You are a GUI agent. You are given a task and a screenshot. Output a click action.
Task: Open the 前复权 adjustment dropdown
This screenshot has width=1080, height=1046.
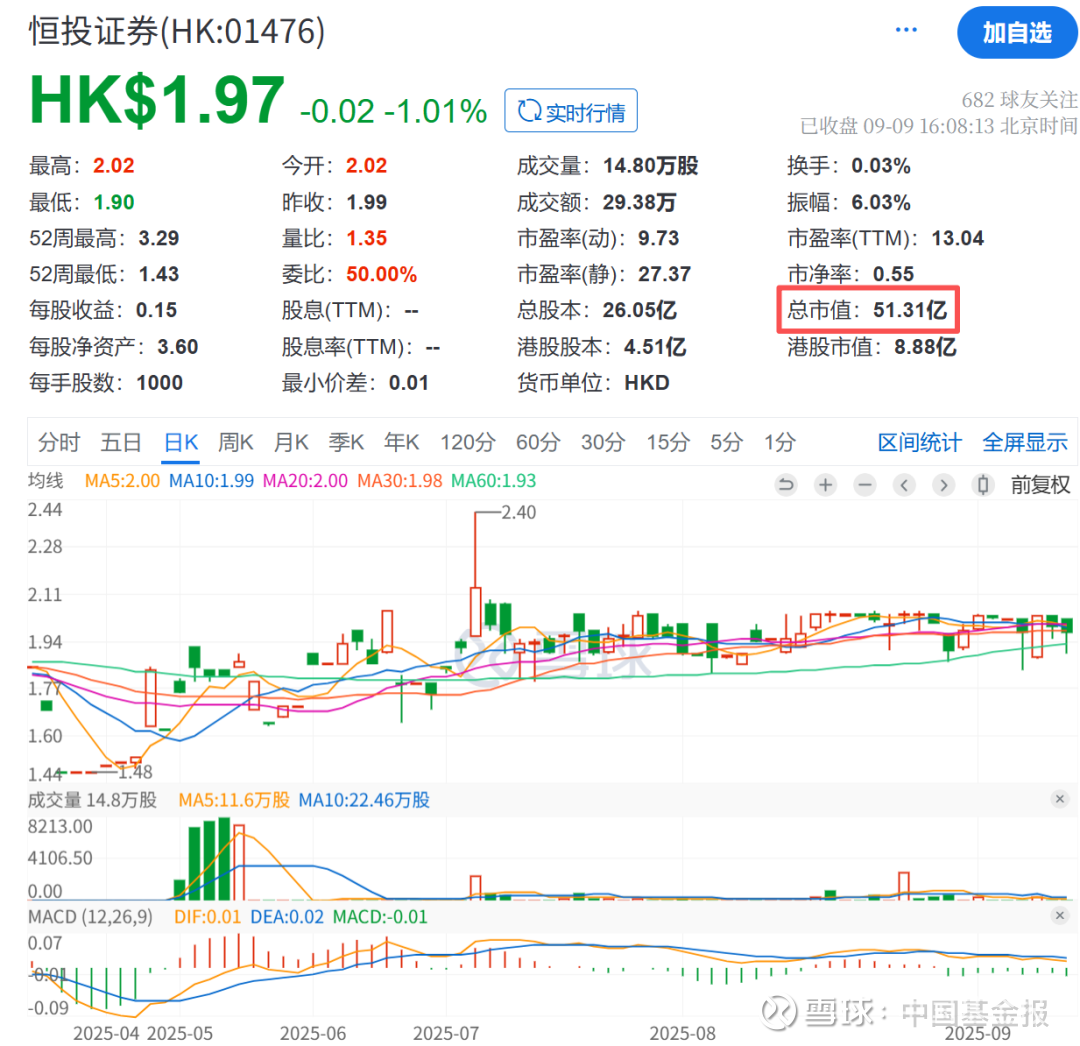pos(1041,485)
